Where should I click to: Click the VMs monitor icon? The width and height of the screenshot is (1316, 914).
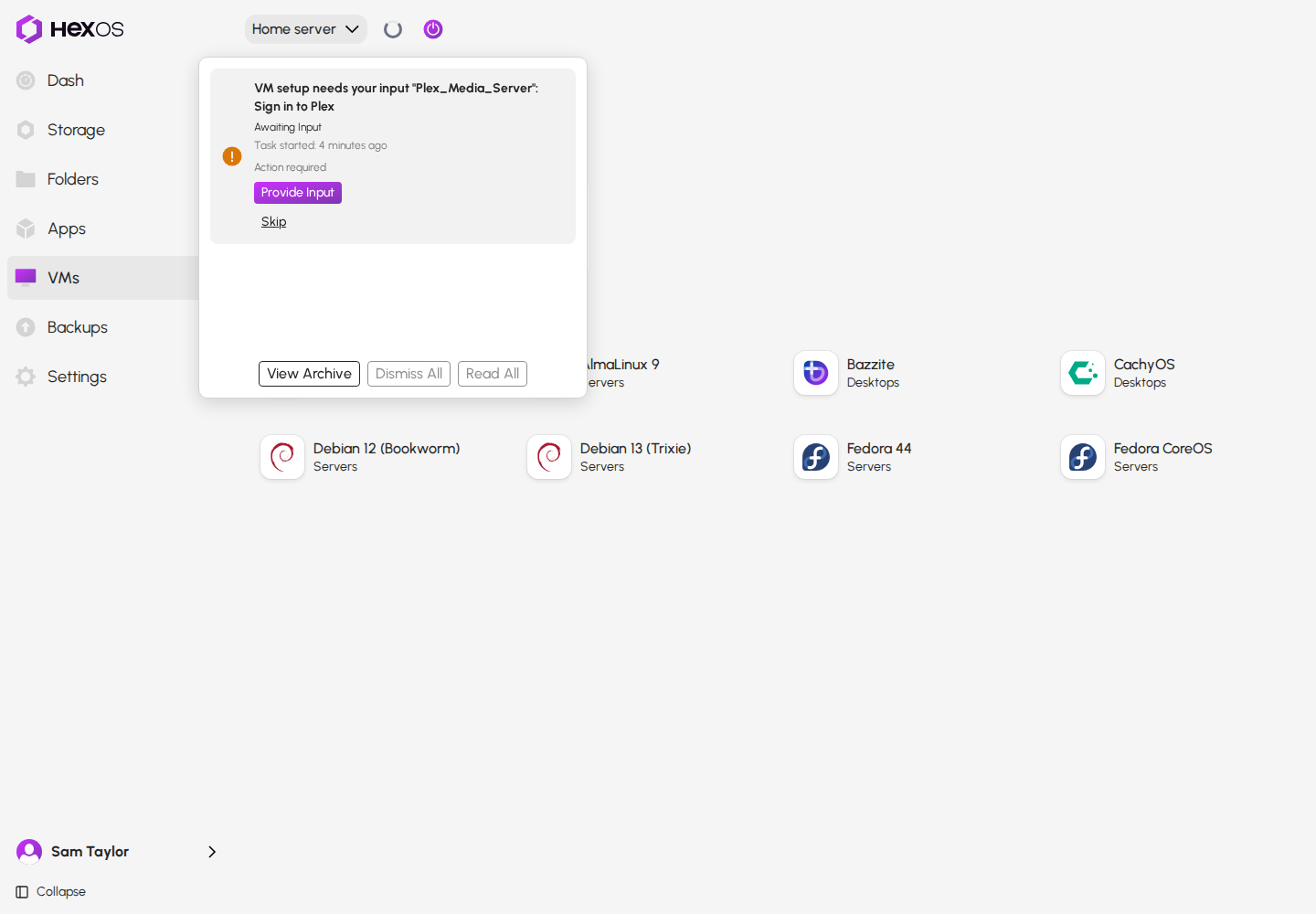tap(26, 278)
